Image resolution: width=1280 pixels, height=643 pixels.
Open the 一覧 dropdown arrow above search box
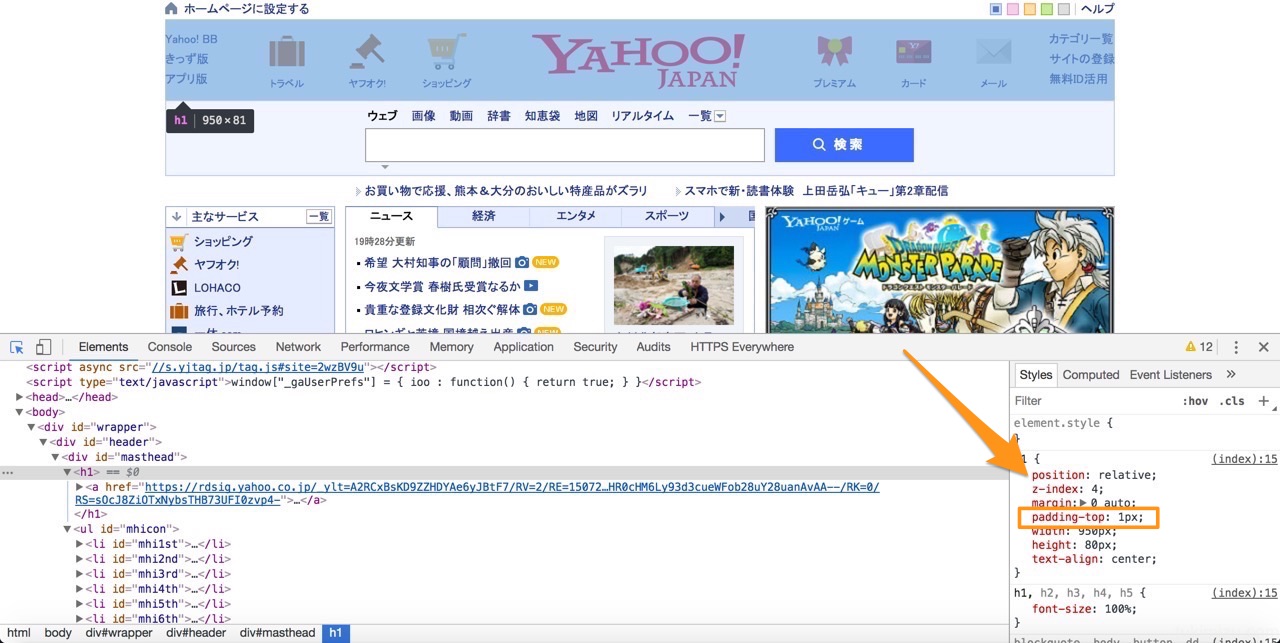[x=720, y=117]
